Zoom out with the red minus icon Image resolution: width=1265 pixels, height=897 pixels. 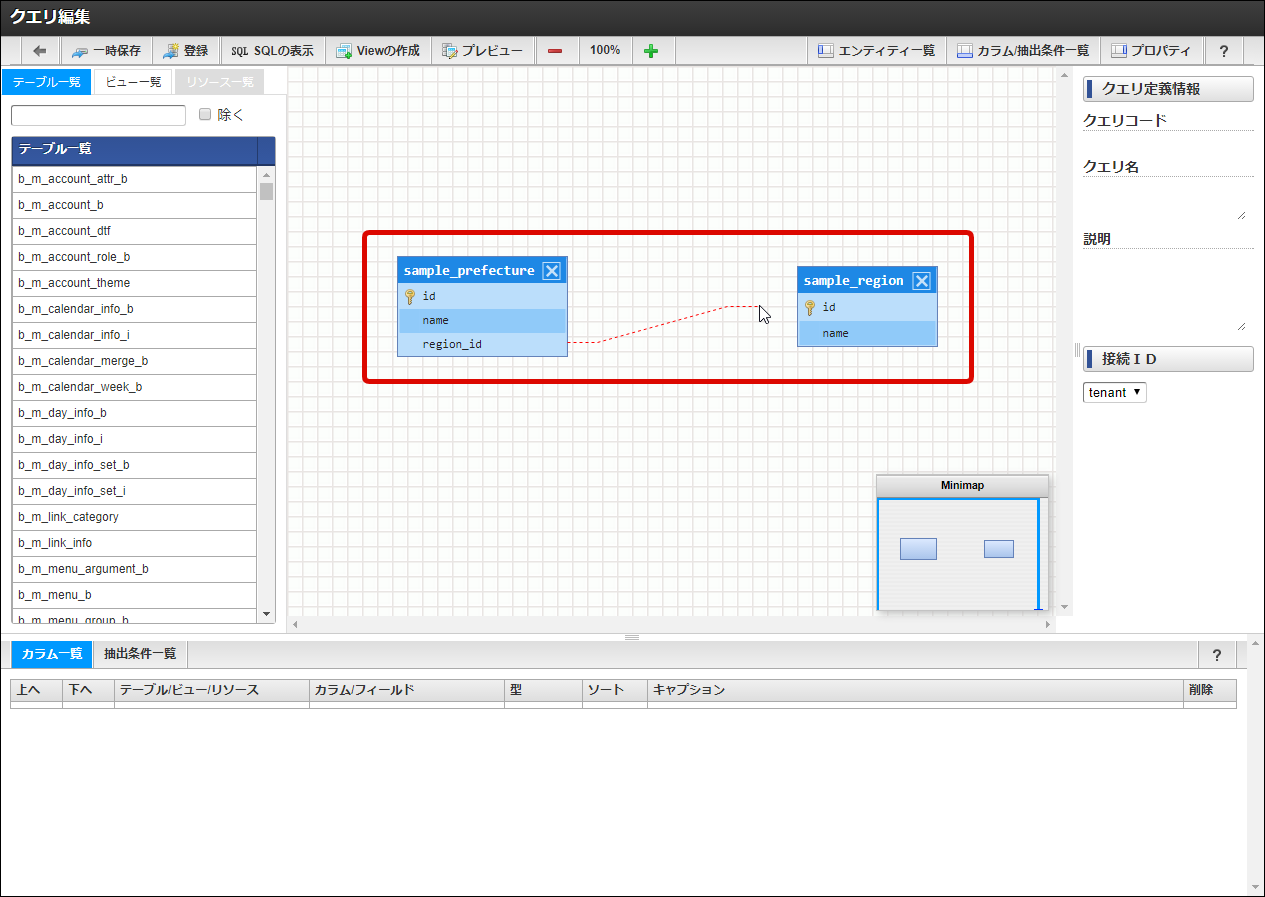click(555, 51)
